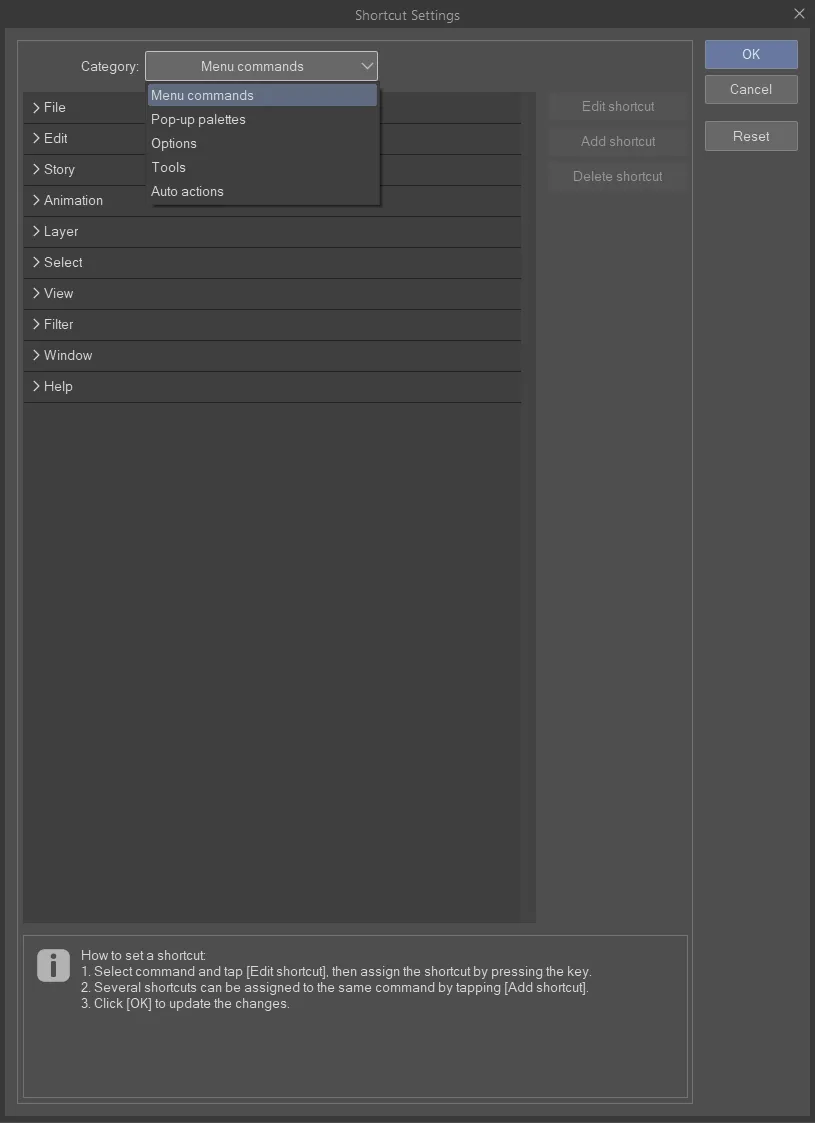This screenshot has width=815, height=1123.
Task: Expand the Story command group
Action: point(37,170)
